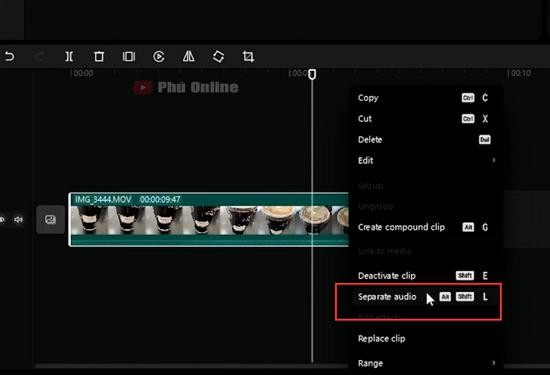
Task: Select the Split clip tool
Action: [69, 56]
